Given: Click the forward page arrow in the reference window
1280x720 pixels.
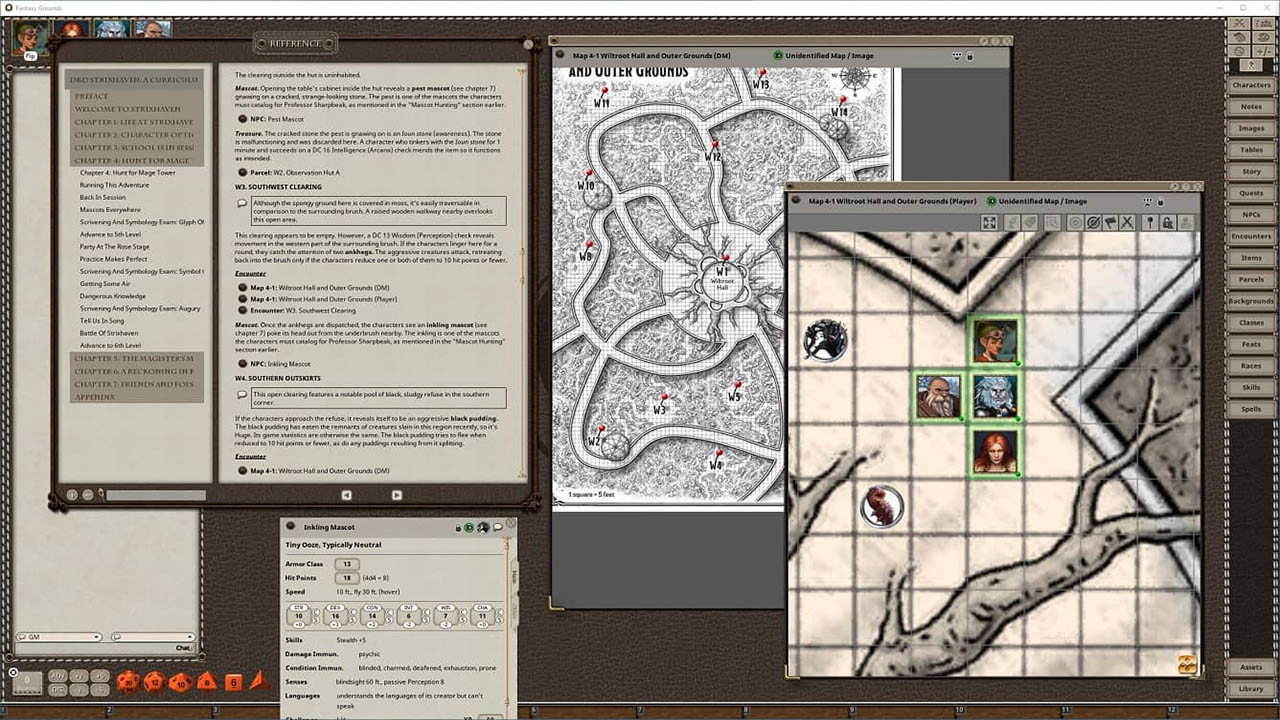Looking at the screenshot, I should click(x=397, y=494).
